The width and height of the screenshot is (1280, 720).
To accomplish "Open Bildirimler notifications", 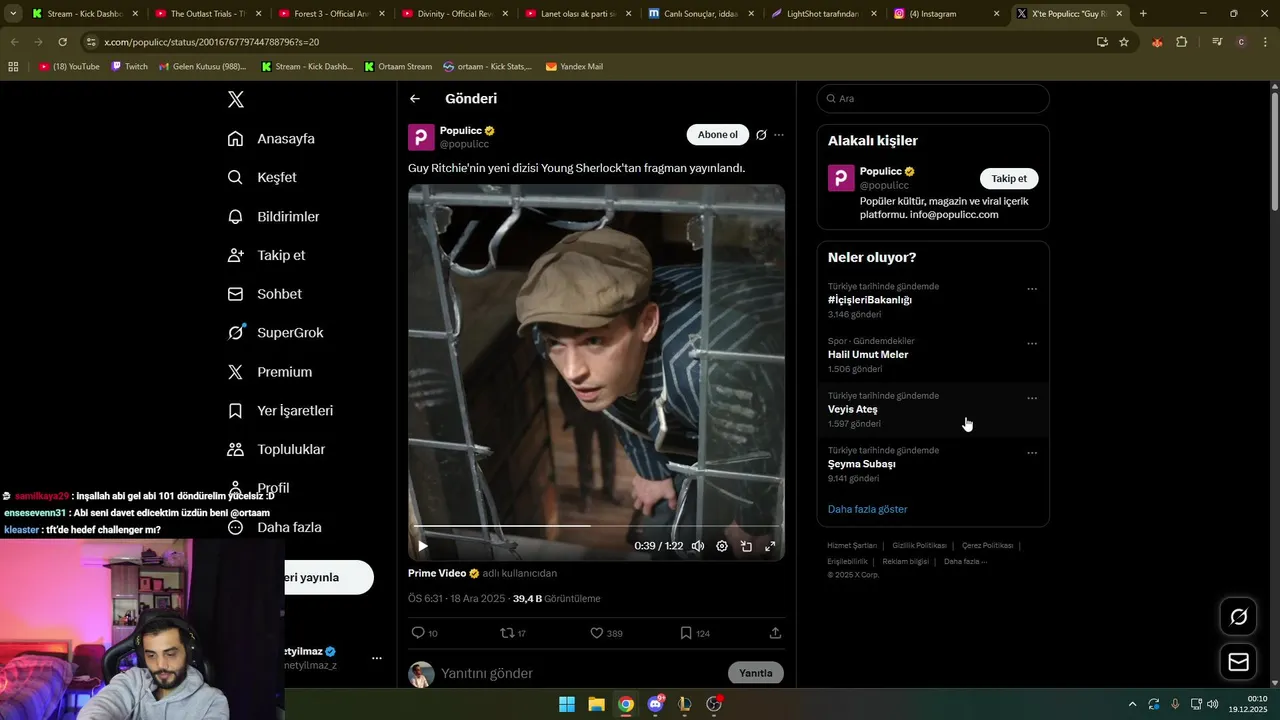I will pos(274,216).
